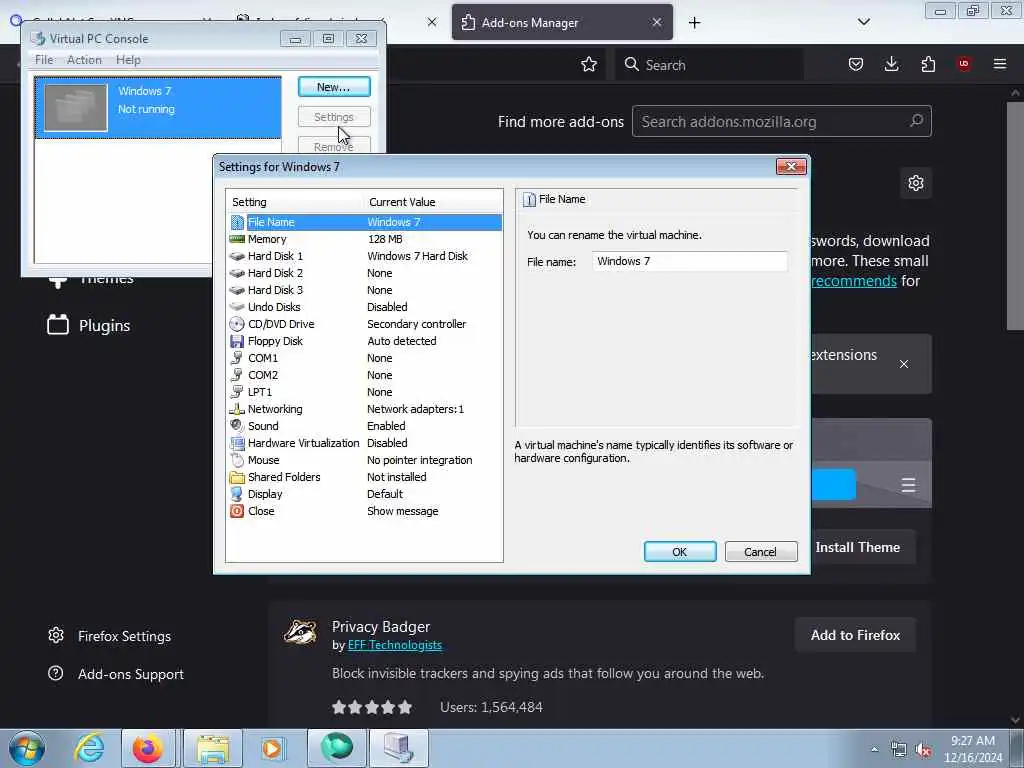Screen dimensions: 1024x768
Task: Show hidden system tray icons arrow
Action: [x=874, y=749]
